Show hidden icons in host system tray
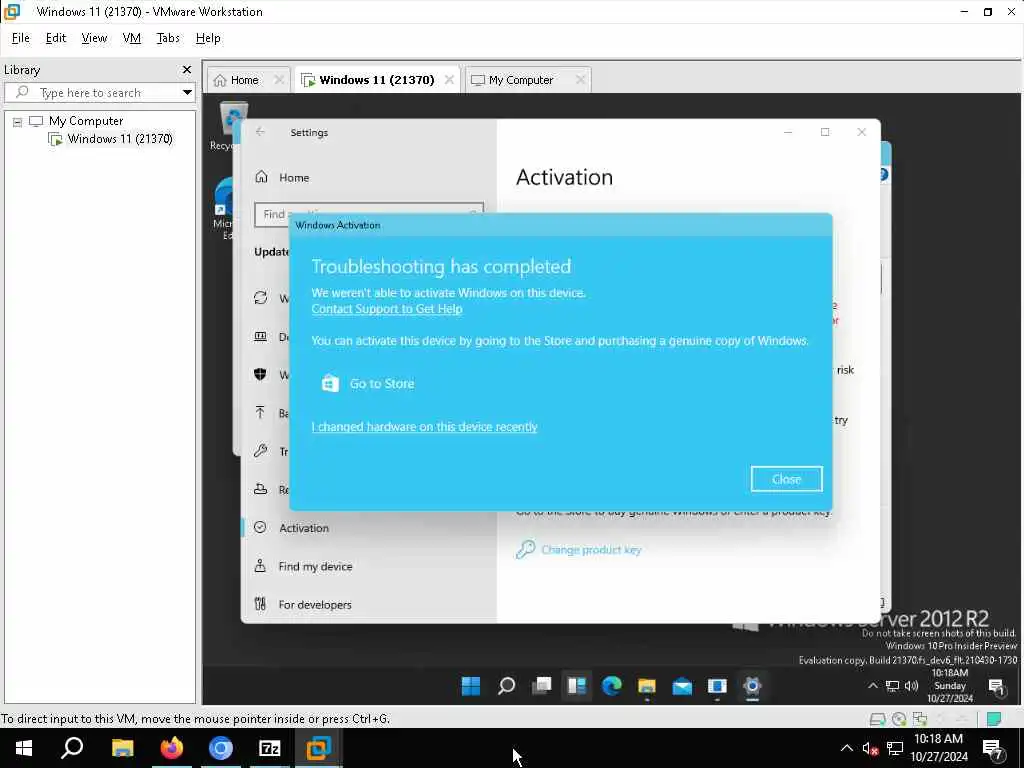This screenshot has width=1024, height=768. pos(846,748)
